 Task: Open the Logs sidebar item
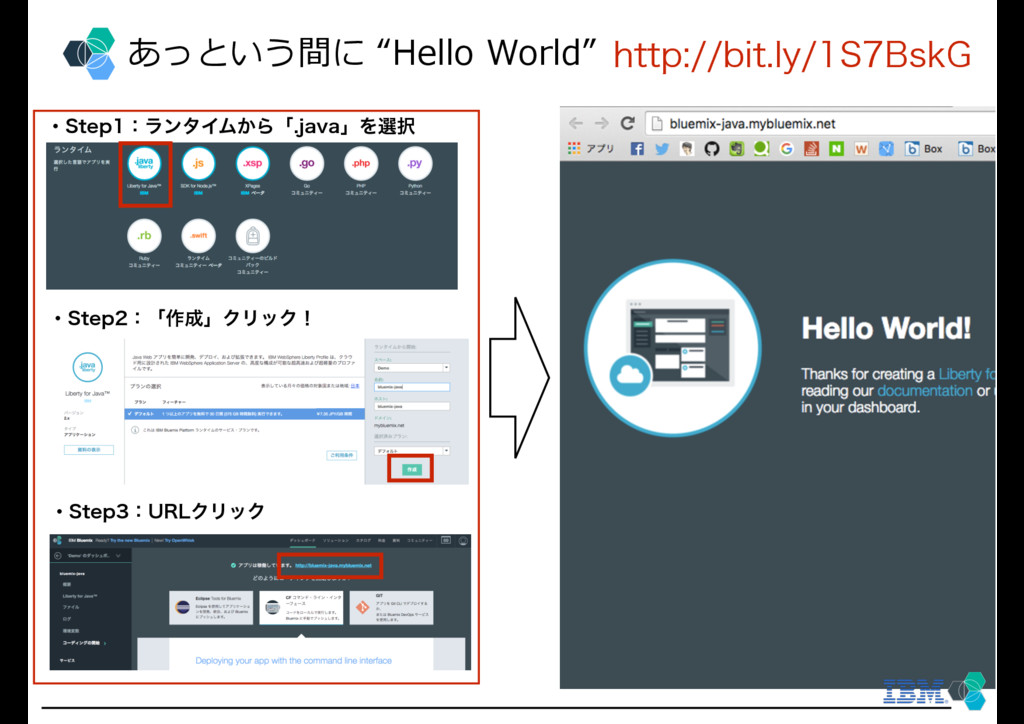pos(67,619)
